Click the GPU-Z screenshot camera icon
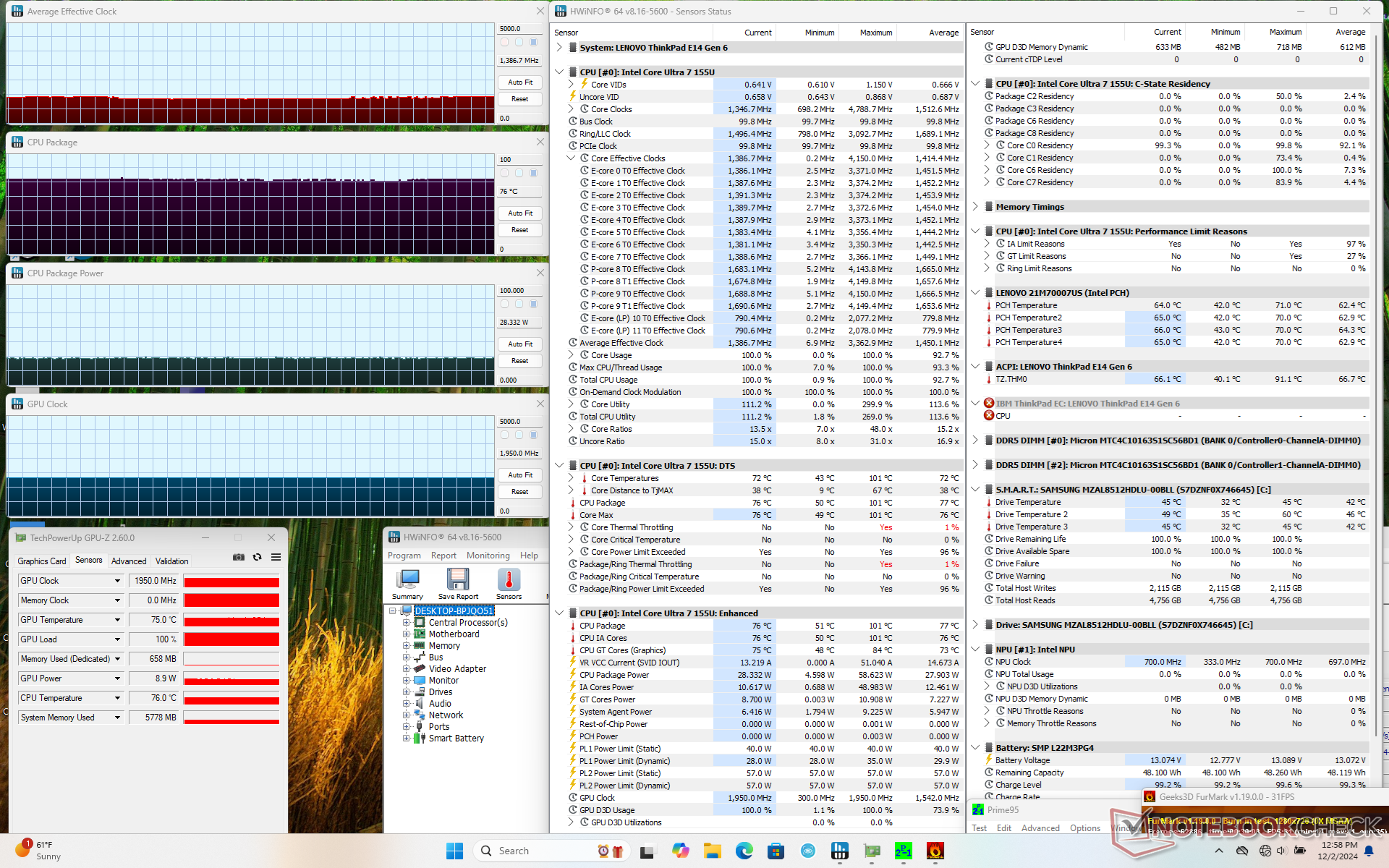The height and width of the screenshot is (868, 1389). (x=238, y=557)
